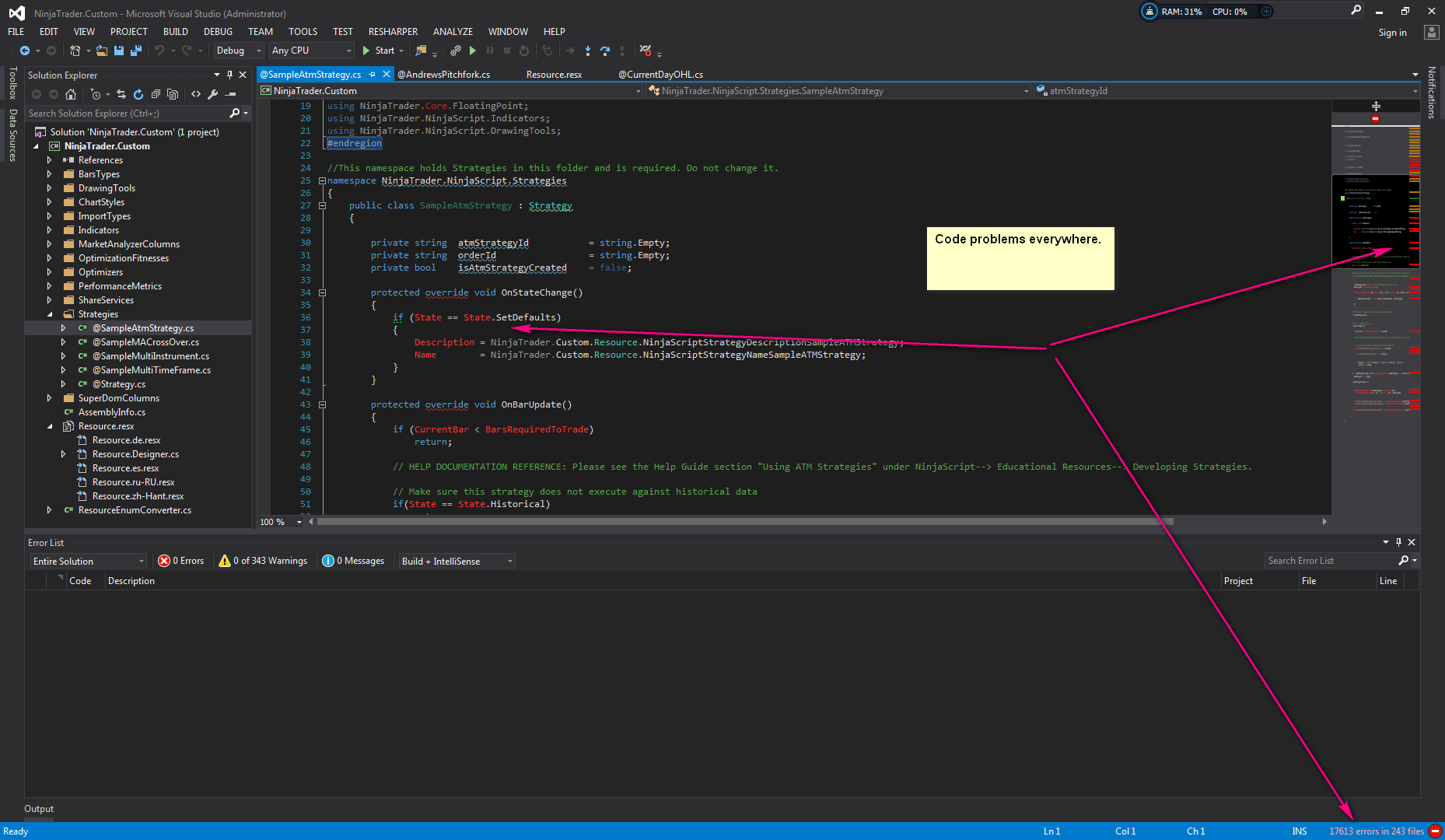The width and height of the screenshot is (1445, 840).
Task: Open the RESHARPER menu
Action: [393, 32]
